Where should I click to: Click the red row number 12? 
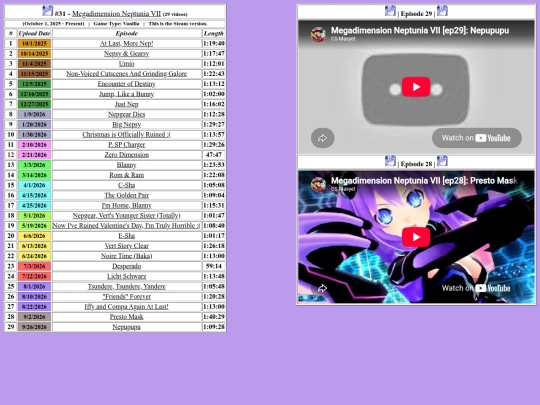[11, 155]
